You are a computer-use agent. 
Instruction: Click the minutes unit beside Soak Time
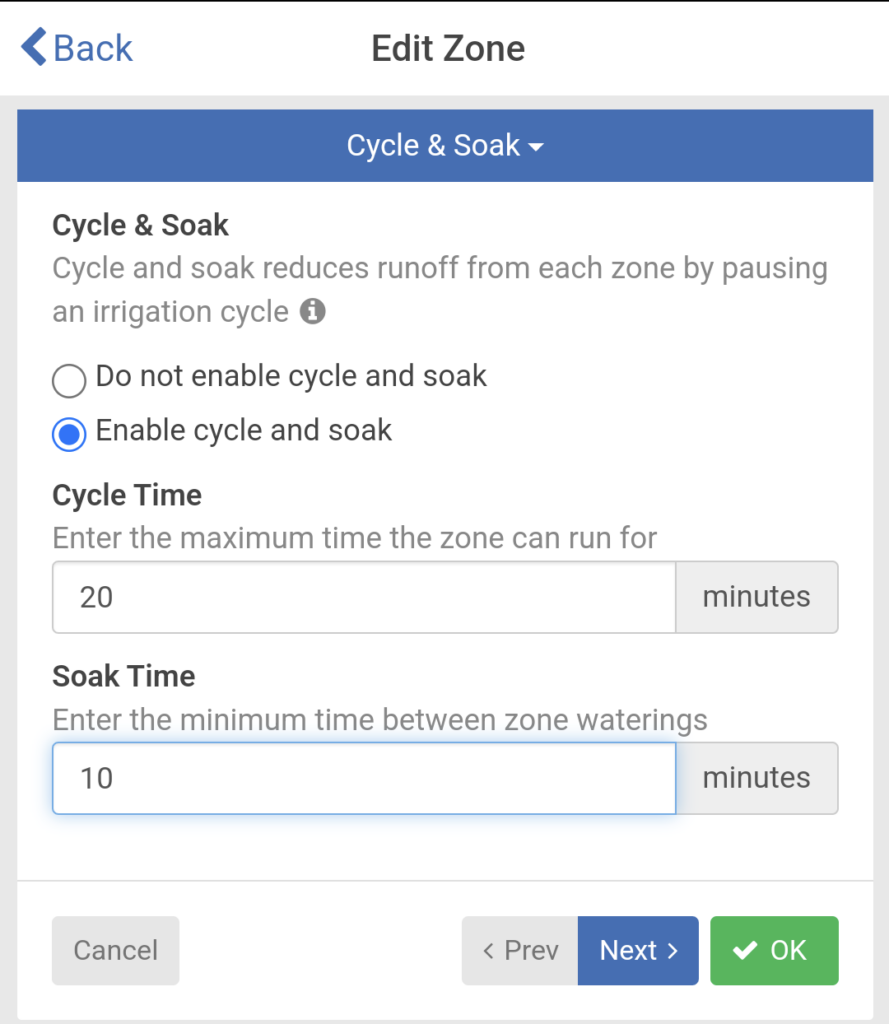756,778
